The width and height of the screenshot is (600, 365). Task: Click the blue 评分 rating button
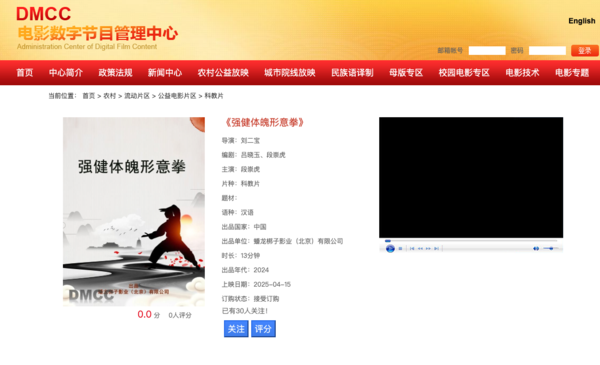coord(263,329)
